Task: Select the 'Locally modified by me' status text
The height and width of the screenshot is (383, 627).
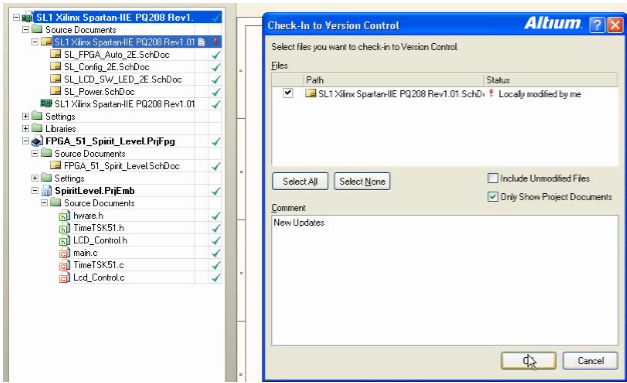Action: [x=539, y=94]
